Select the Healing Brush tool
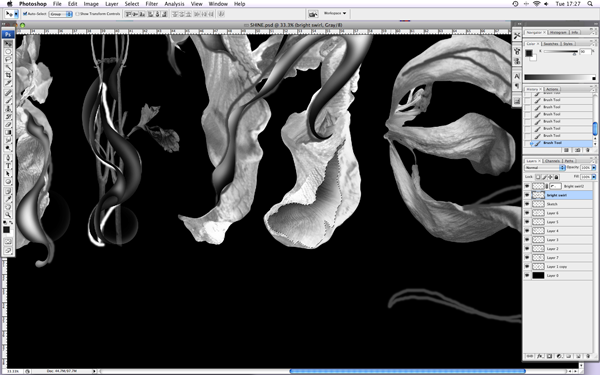The image size is (600, 375). click(x=8, y=93)
